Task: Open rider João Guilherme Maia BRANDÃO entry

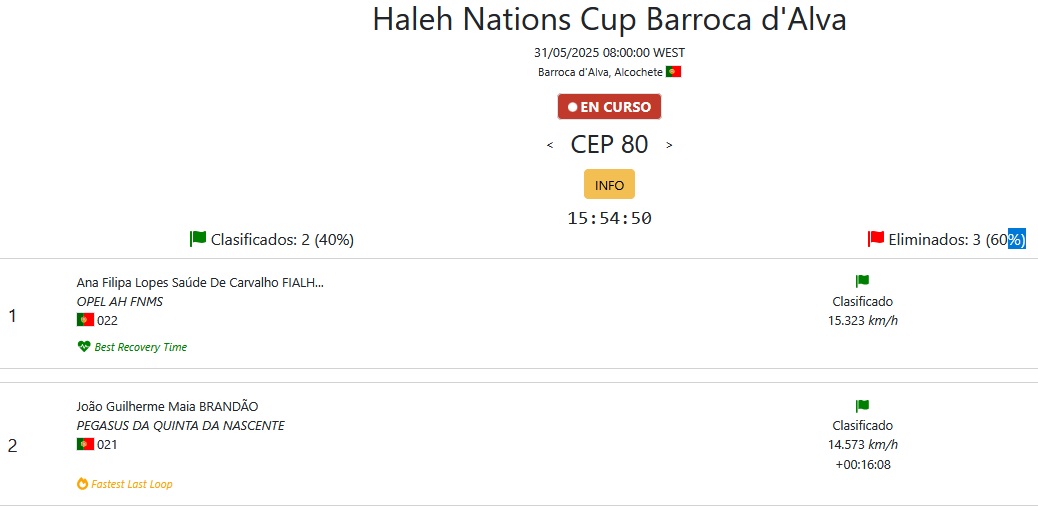Action: point(167,406)
